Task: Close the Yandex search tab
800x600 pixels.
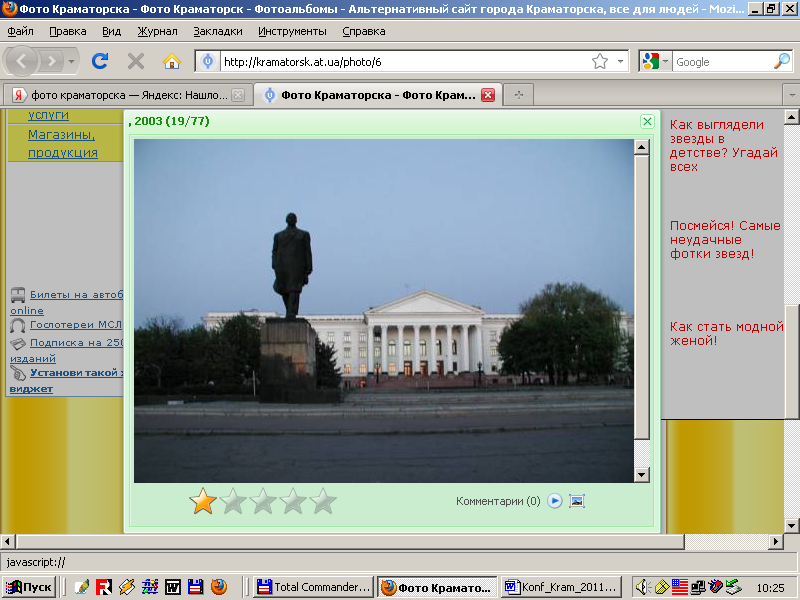Action: point(238,95)
